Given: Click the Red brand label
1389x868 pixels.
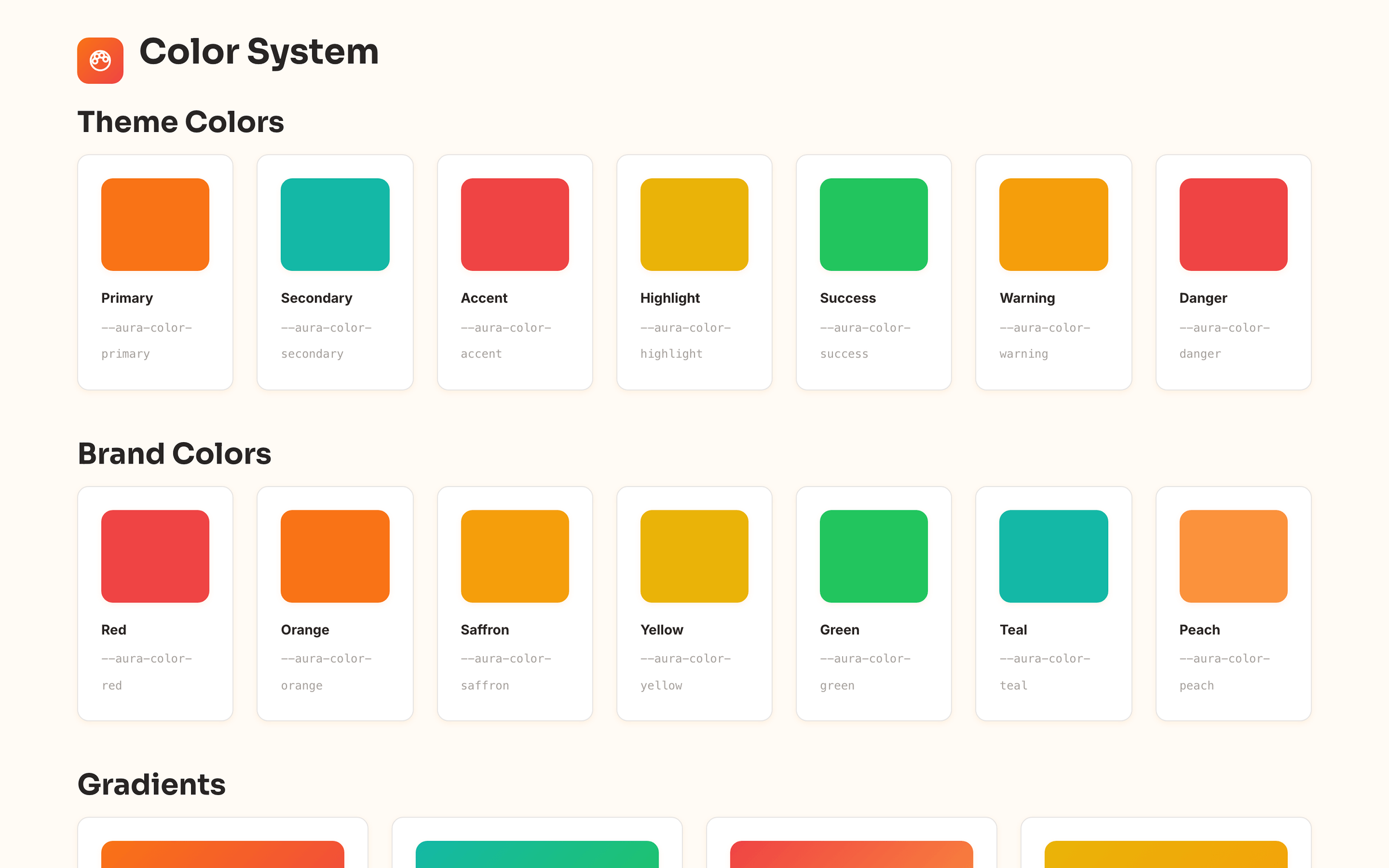Looking at the screenshot, I should click(113, 630).
